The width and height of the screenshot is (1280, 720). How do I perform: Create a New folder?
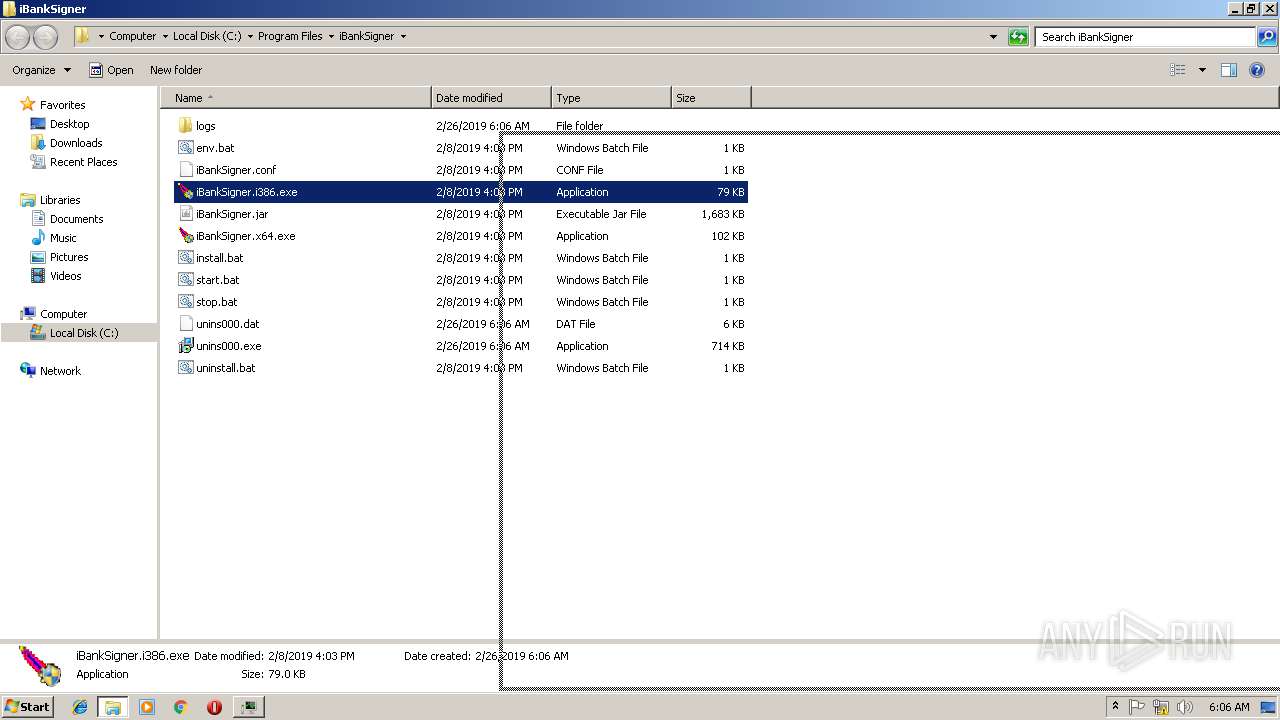tap(176, 70)
